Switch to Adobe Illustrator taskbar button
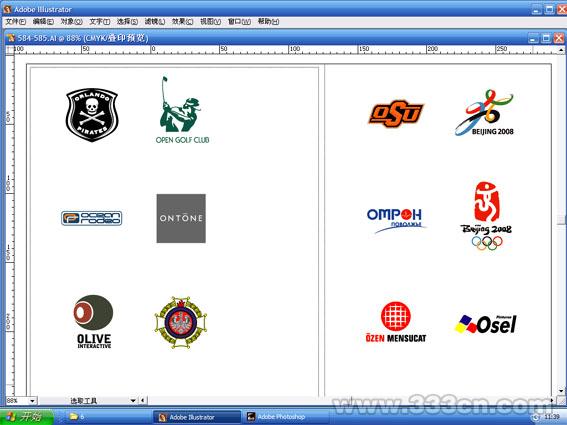 point(197,417)
